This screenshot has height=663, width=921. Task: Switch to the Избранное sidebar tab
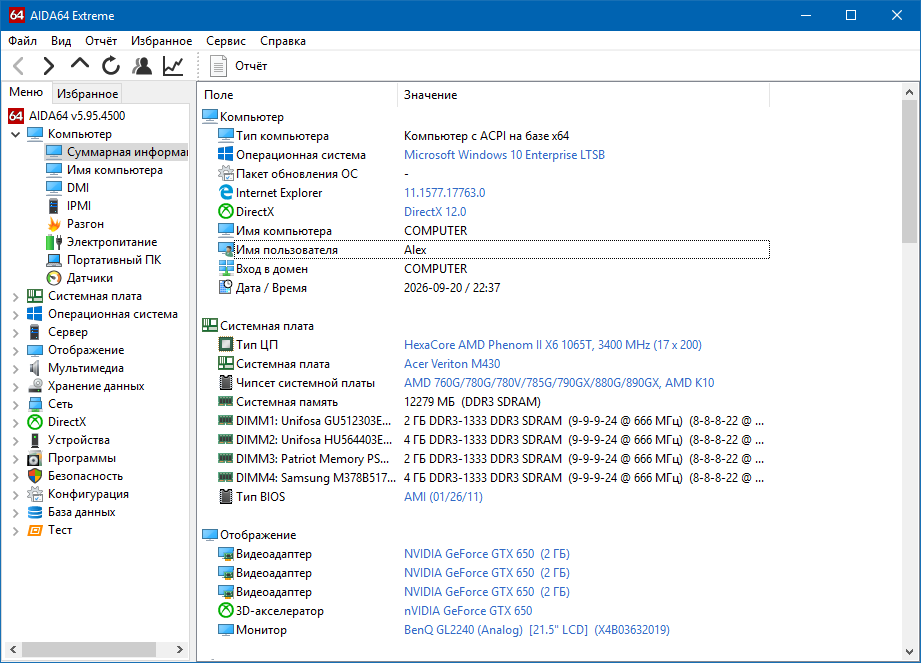(88, 93)
